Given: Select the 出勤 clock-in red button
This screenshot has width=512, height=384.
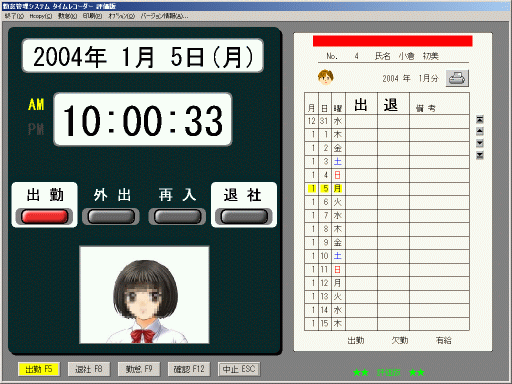Looking at the screenshot, I should [45, 217].
